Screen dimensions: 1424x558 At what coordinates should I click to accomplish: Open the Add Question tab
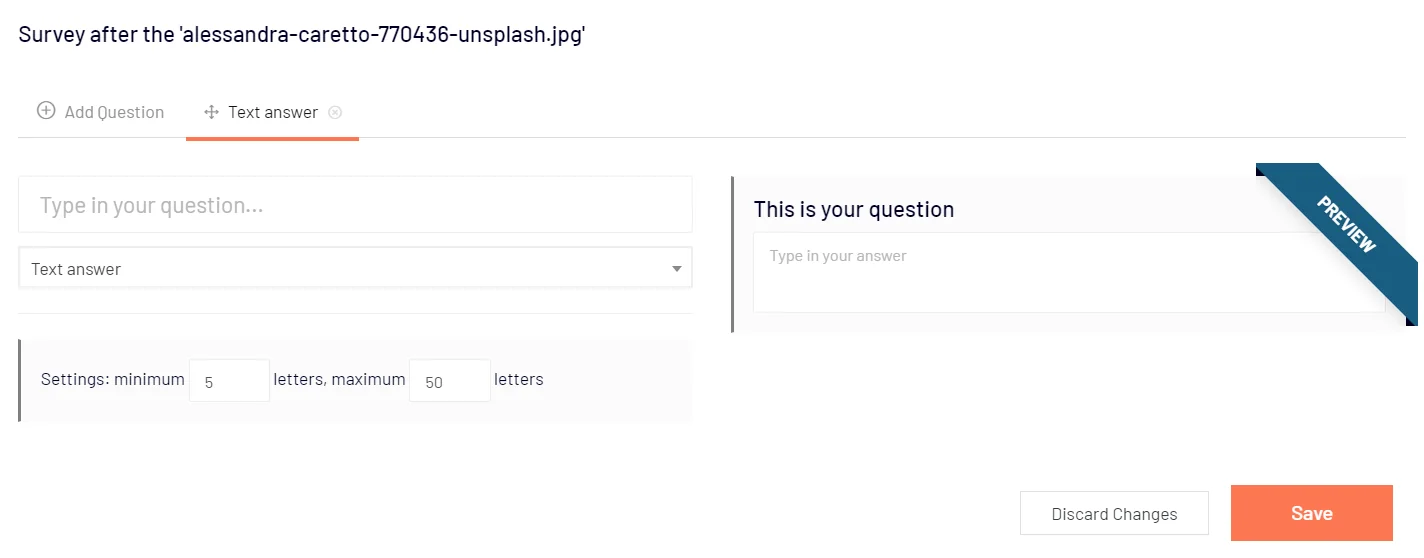pyautogui.click(x=101, y=112)
